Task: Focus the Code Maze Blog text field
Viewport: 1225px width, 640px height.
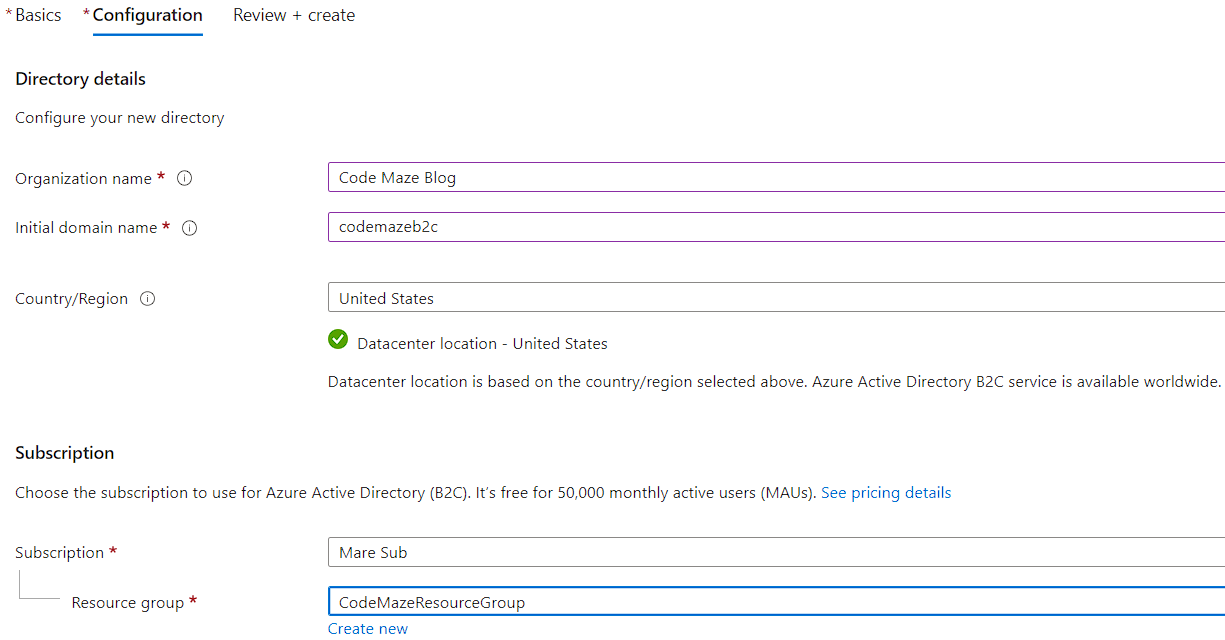Action: (x=775, y=178)
